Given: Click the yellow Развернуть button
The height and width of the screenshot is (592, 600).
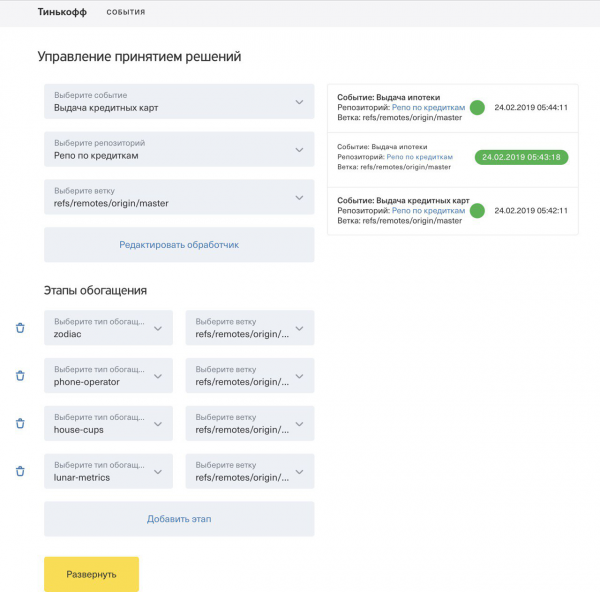Looking at the screenshot, I should 91,574.
